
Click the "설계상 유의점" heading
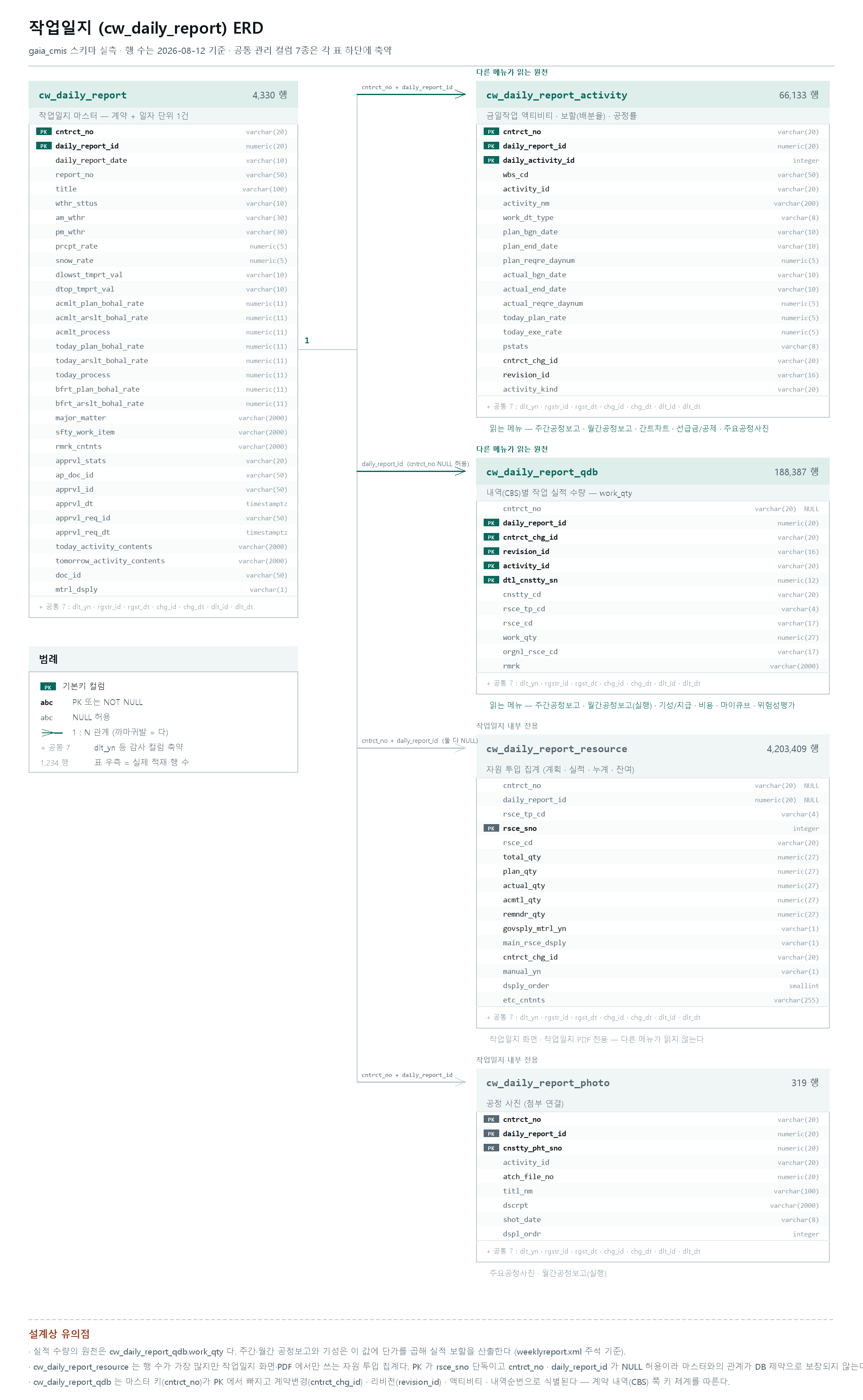click(59, 1334)
